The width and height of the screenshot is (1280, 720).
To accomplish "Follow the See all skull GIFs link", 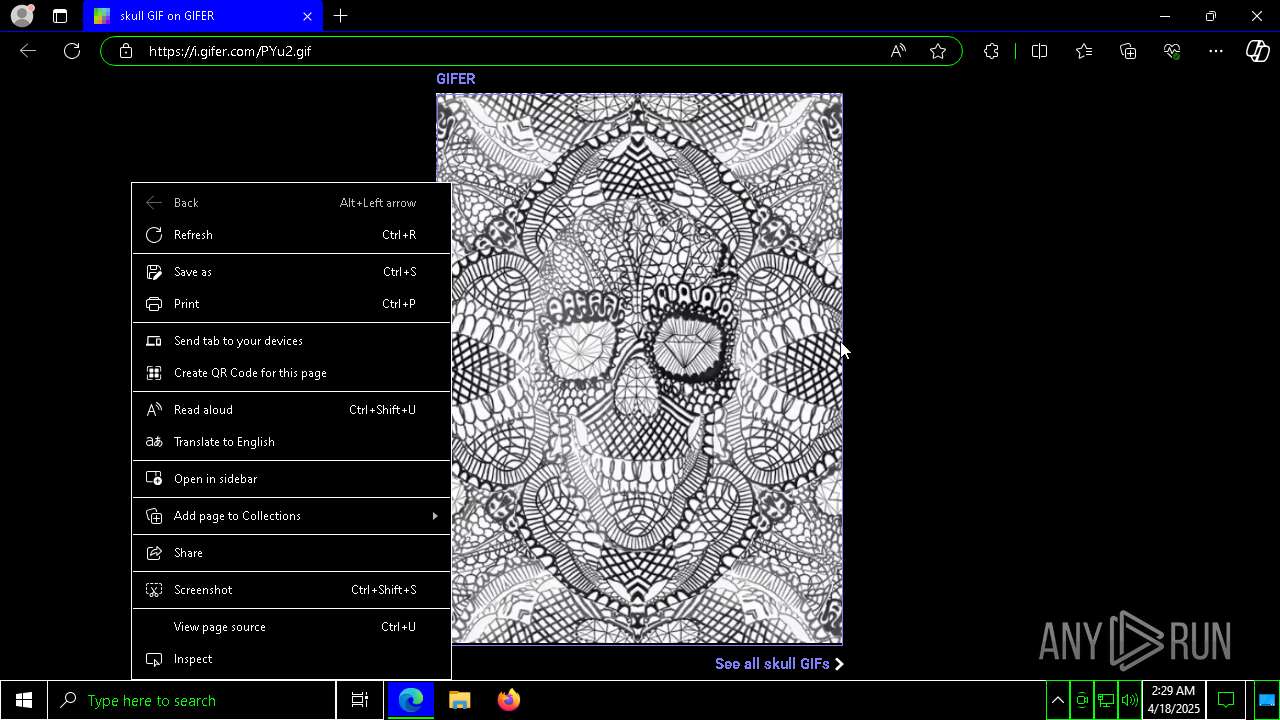I will [779, 664].
